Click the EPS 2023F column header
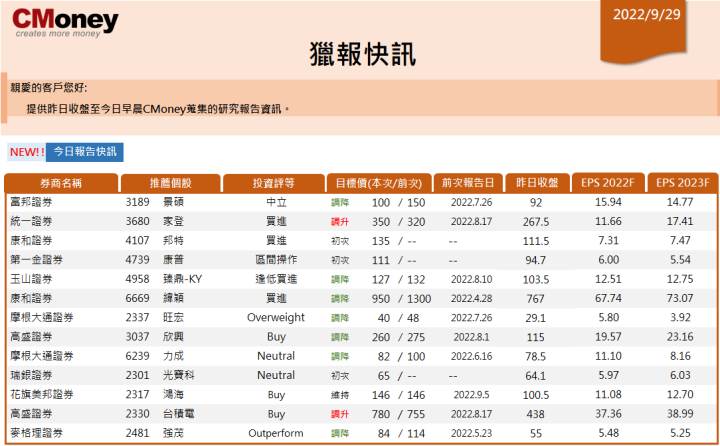 pos(682,183)
